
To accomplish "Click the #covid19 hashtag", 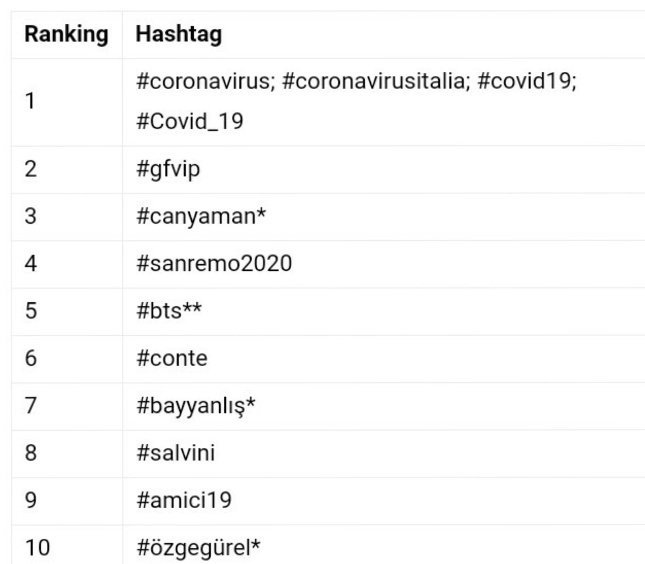I will 527,81.
